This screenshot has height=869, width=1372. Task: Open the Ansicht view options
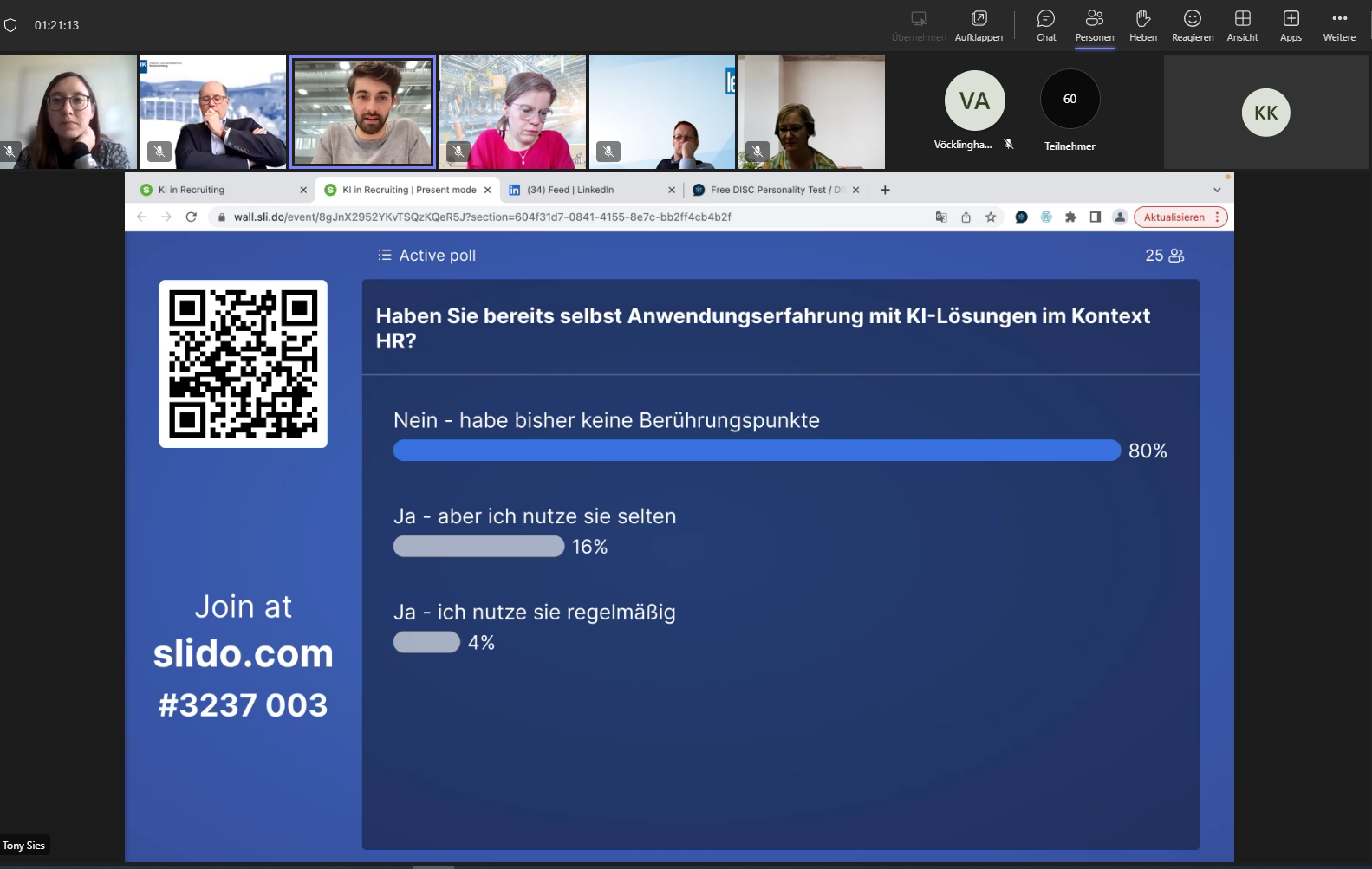(1242, 25)
